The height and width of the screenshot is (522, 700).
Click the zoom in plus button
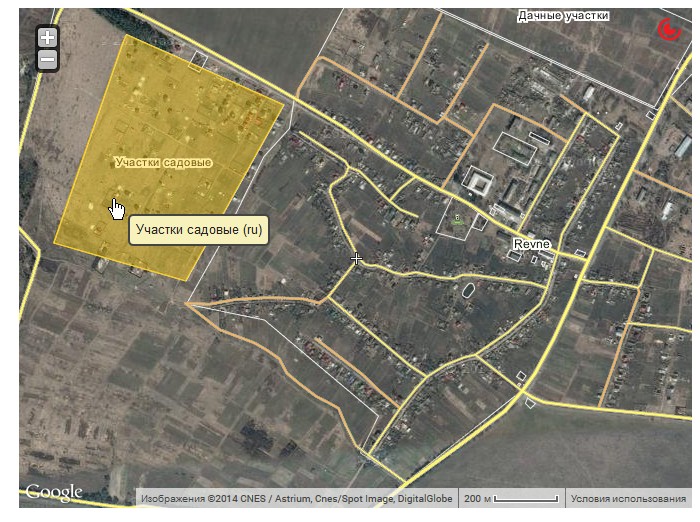click(47, 39)
